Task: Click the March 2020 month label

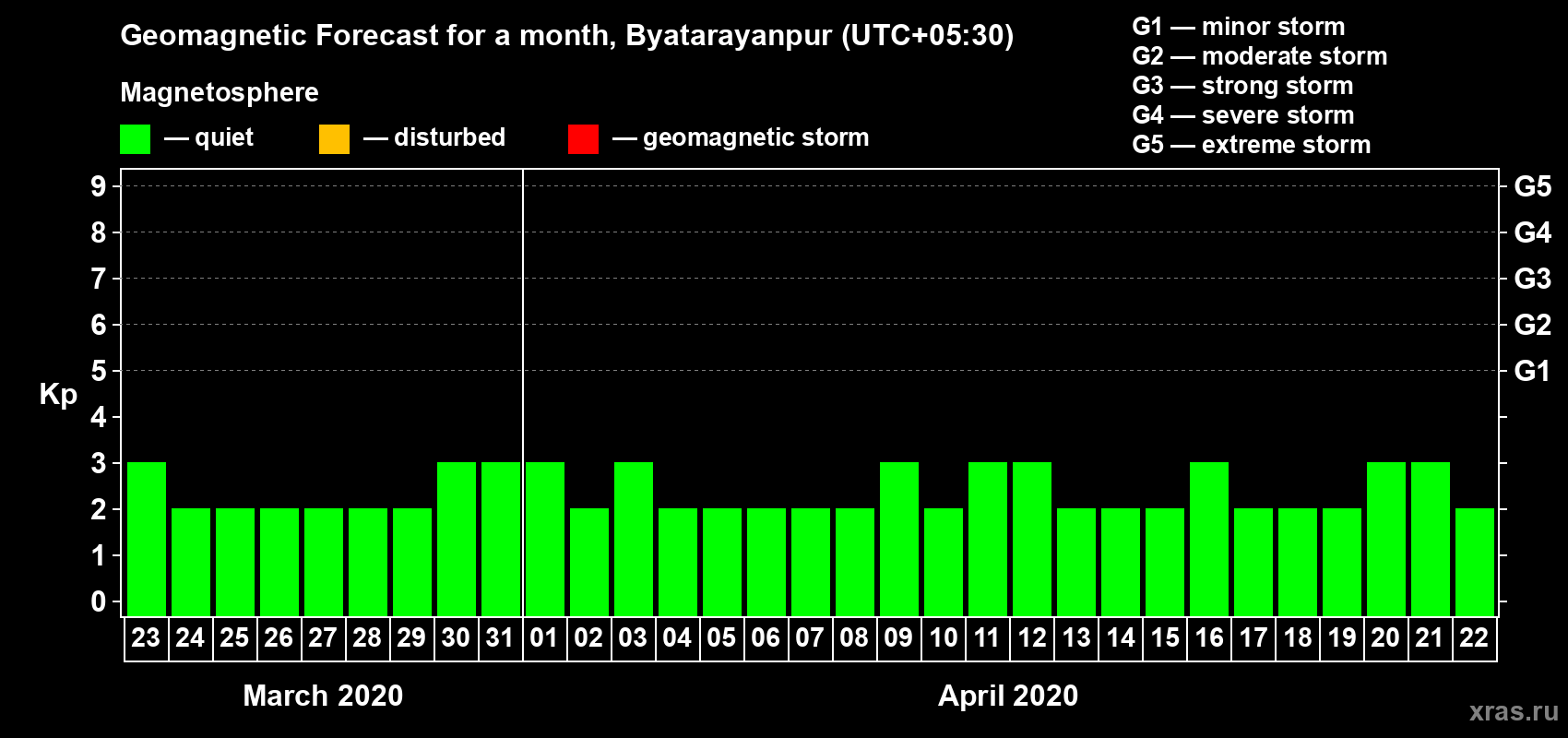Action: (x=323, y=696)
